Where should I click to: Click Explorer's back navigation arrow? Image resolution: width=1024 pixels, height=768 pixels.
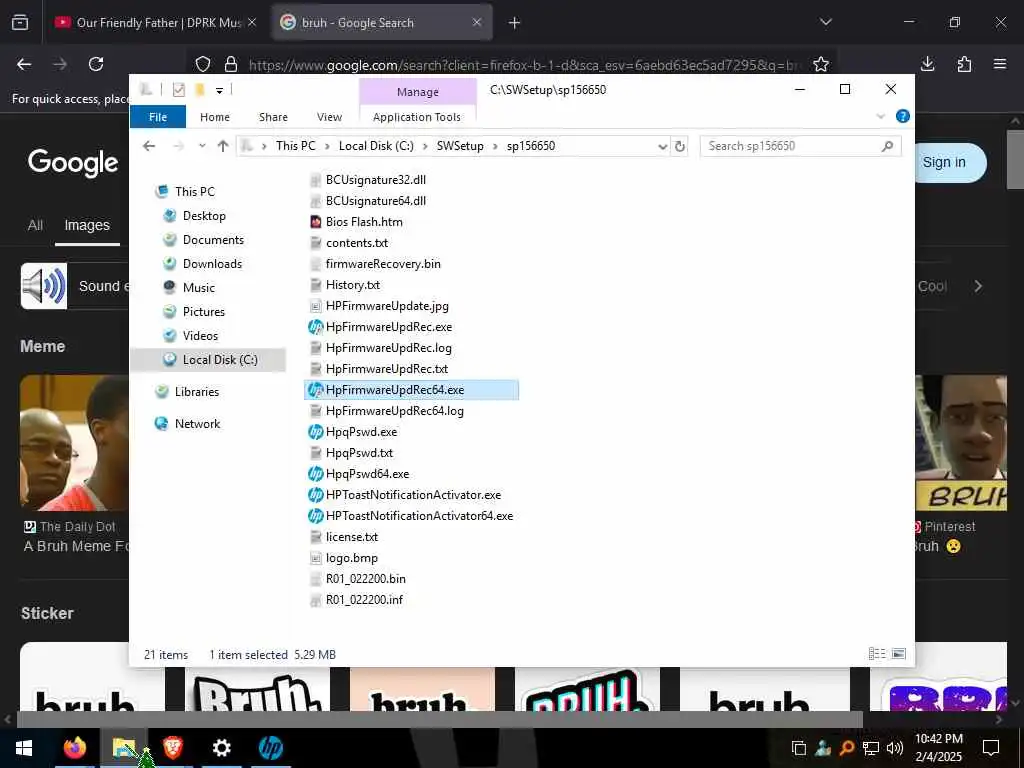(149, 146)
